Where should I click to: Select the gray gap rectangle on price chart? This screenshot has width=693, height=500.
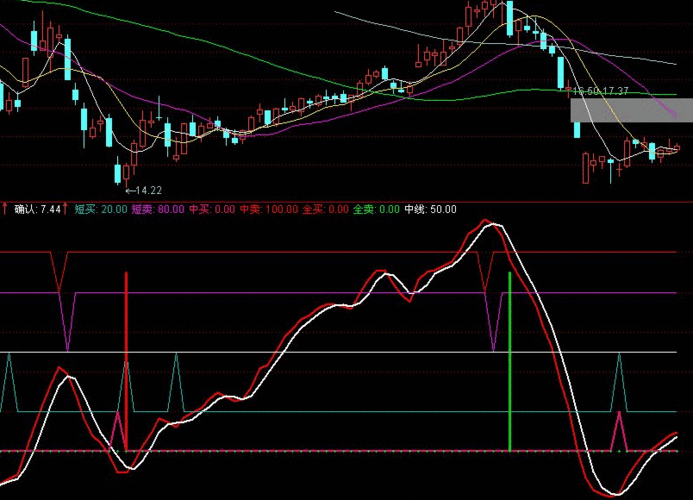tap(630, 110)
